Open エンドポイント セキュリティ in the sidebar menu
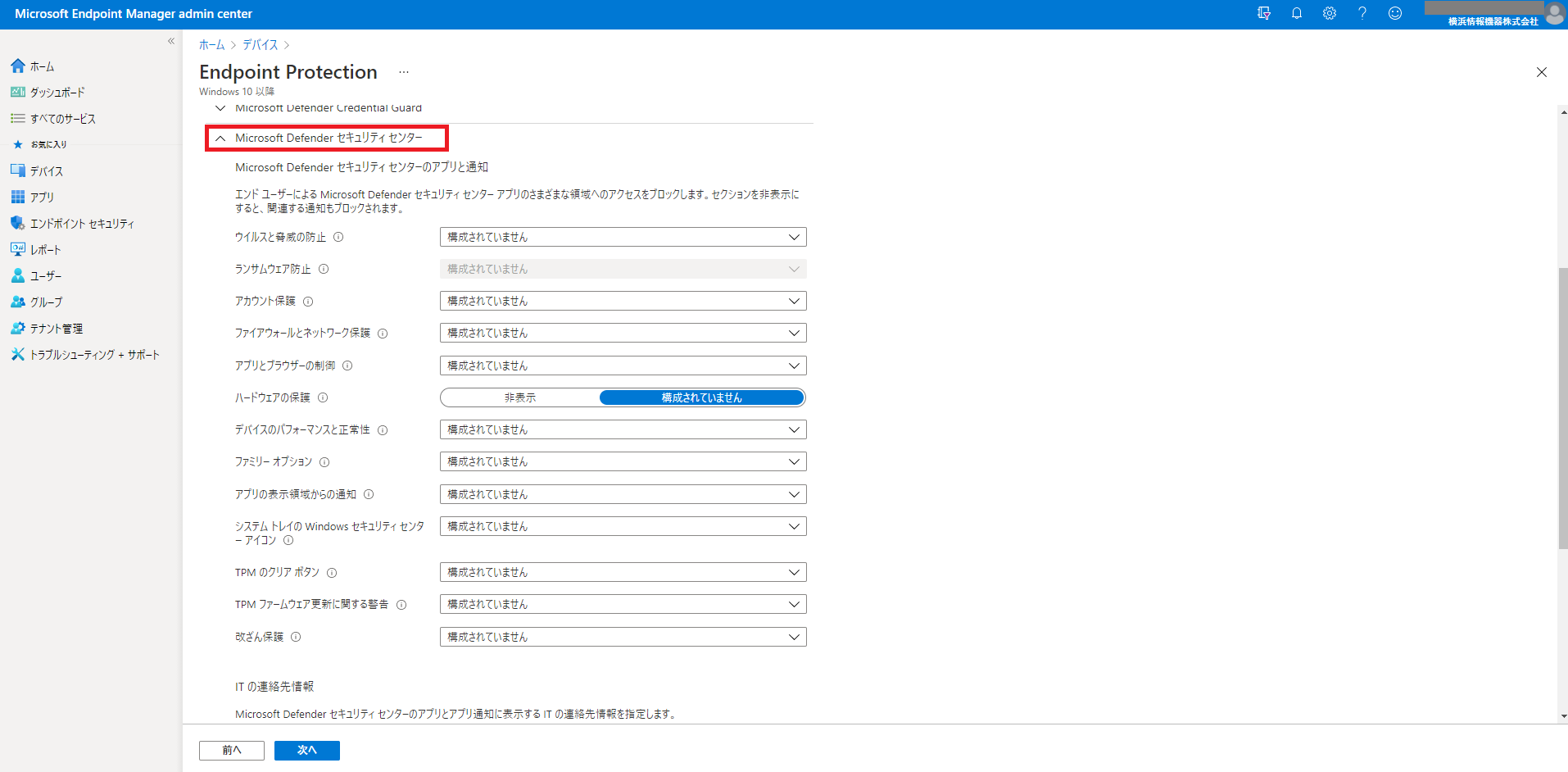This screenshot has width=1568, height=772. (x=82, y=223)
